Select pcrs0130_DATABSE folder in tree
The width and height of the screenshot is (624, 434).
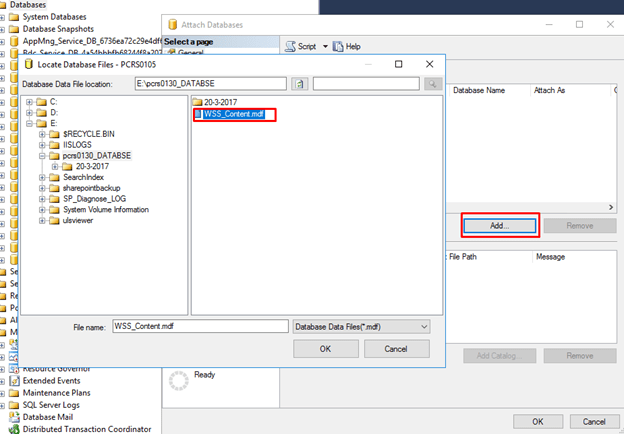[95, 156]
